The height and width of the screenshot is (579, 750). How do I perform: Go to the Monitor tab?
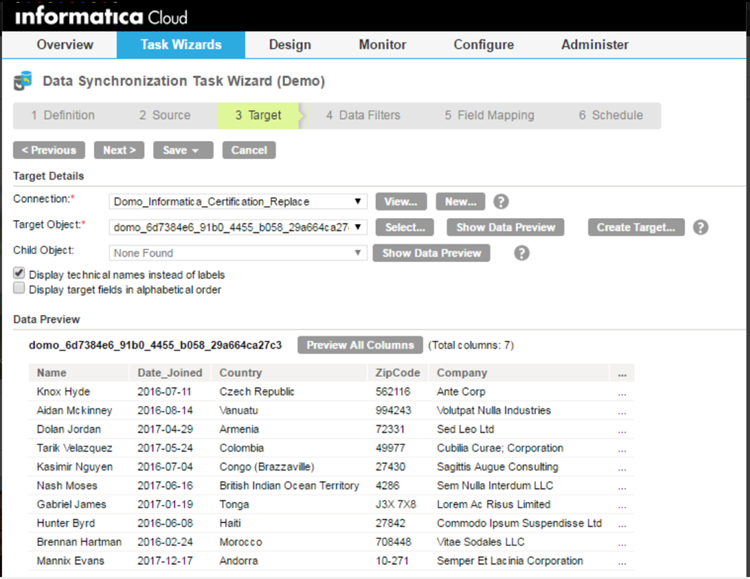(382, 45)
